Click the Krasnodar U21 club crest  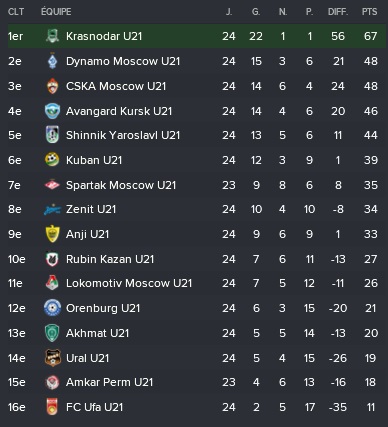52,36
